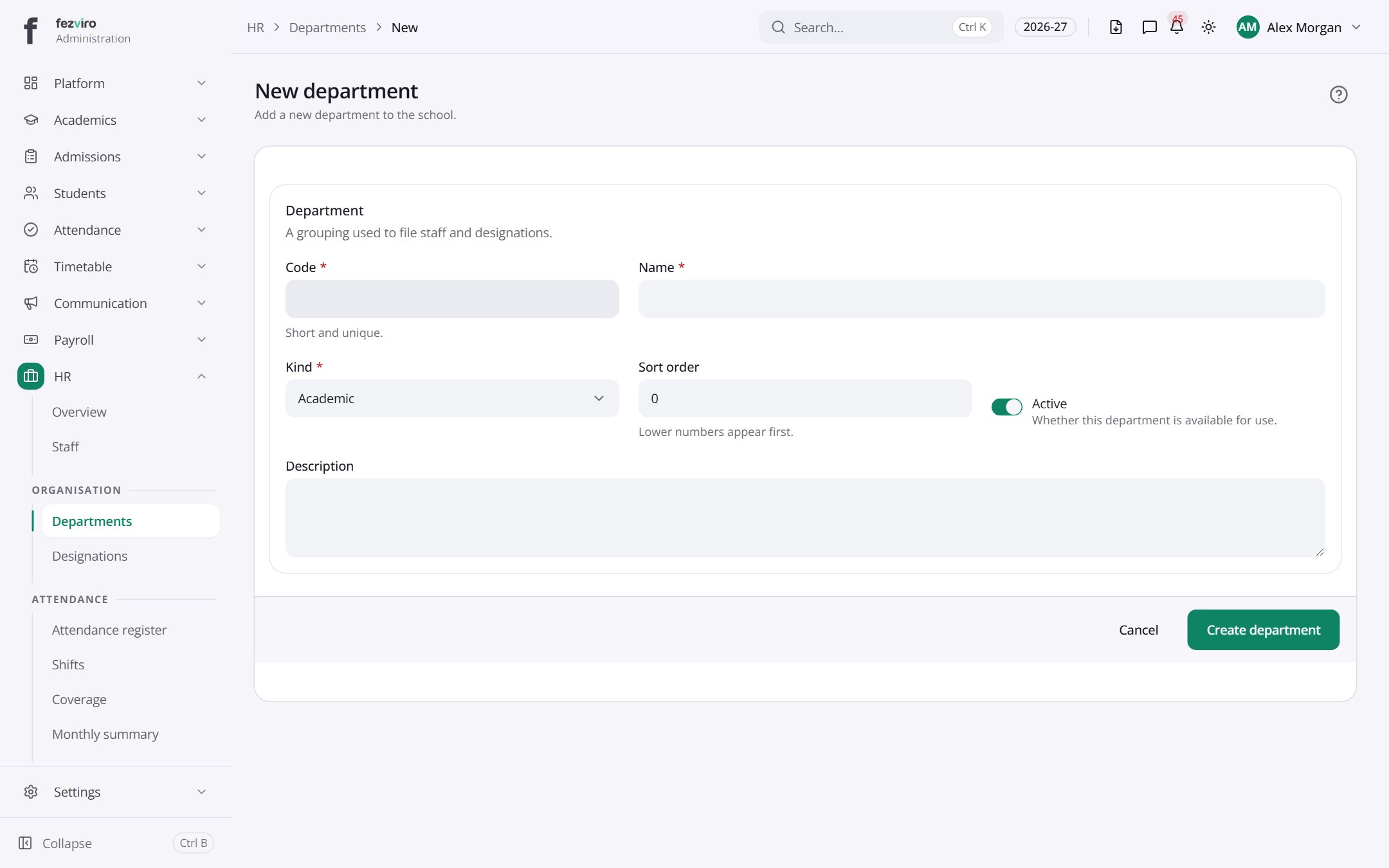This screenshot has width=1389, height=868.
Task: Click the Admissions clipboard icon
Action: point(31,156)
